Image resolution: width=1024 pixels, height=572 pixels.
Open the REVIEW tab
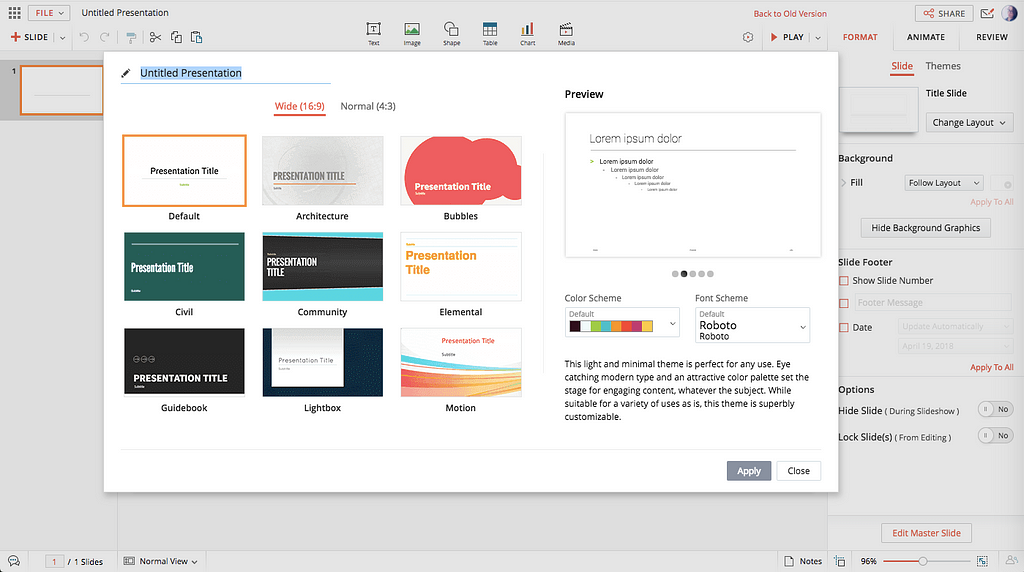(991, 37)
